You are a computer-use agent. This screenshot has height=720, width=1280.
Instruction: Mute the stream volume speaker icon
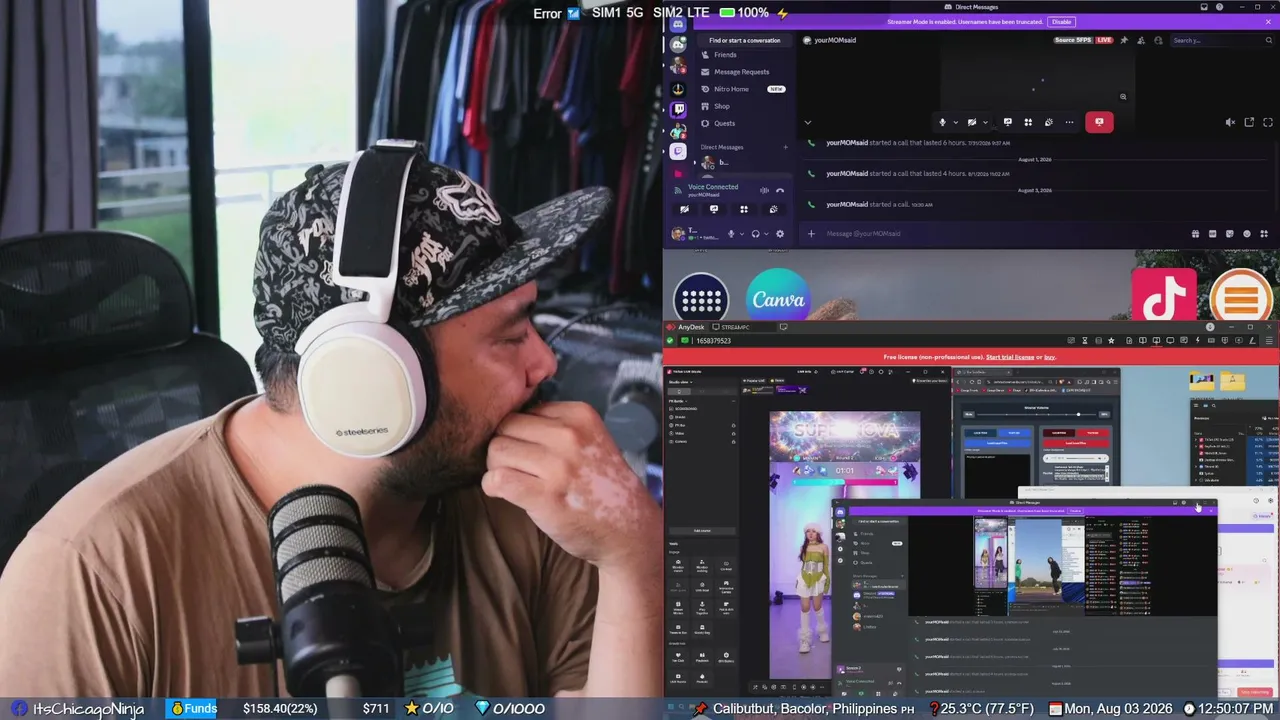pos(1230,122)
